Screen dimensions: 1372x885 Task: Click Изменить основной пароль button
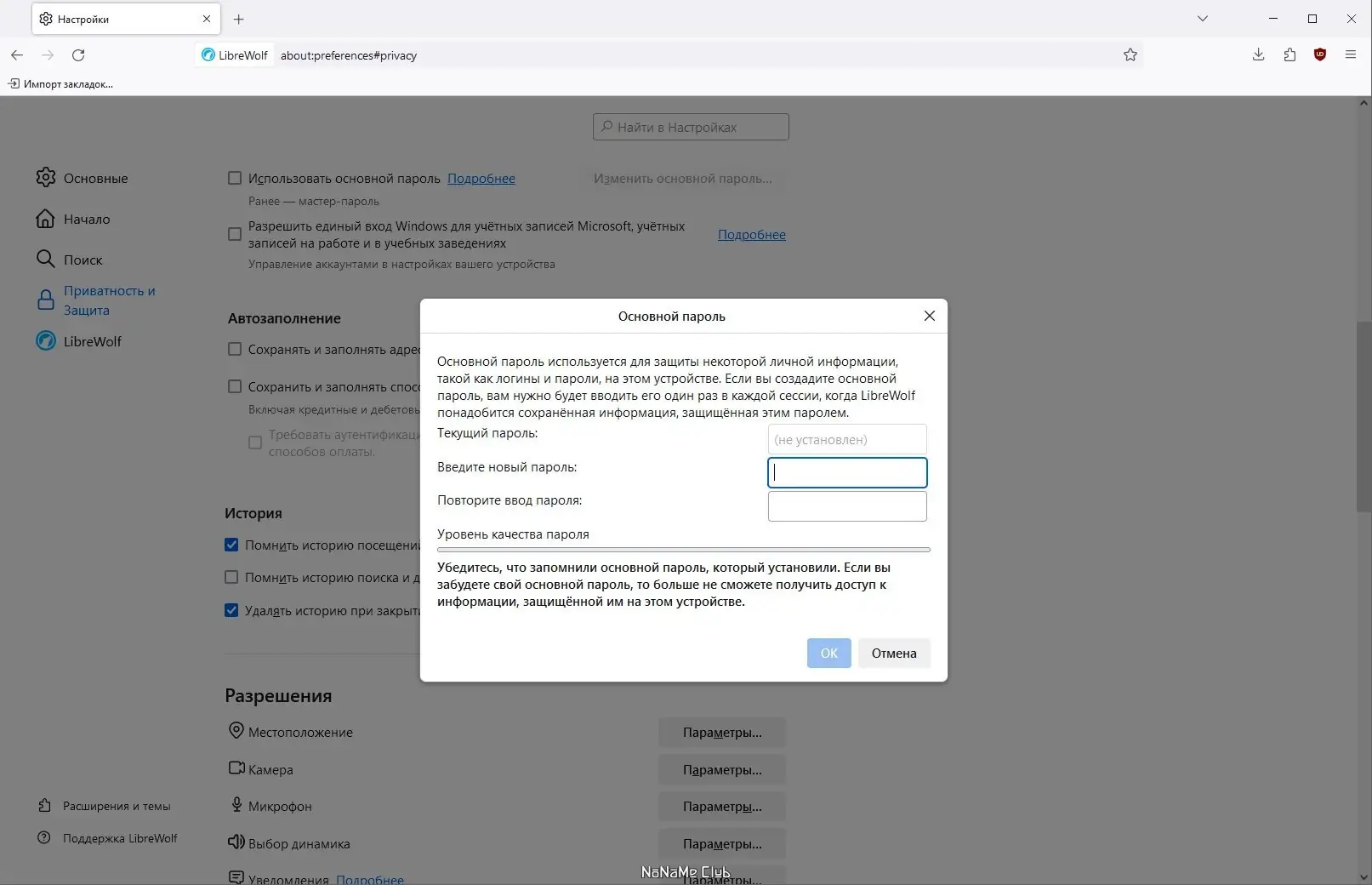[x=683, y=179]
